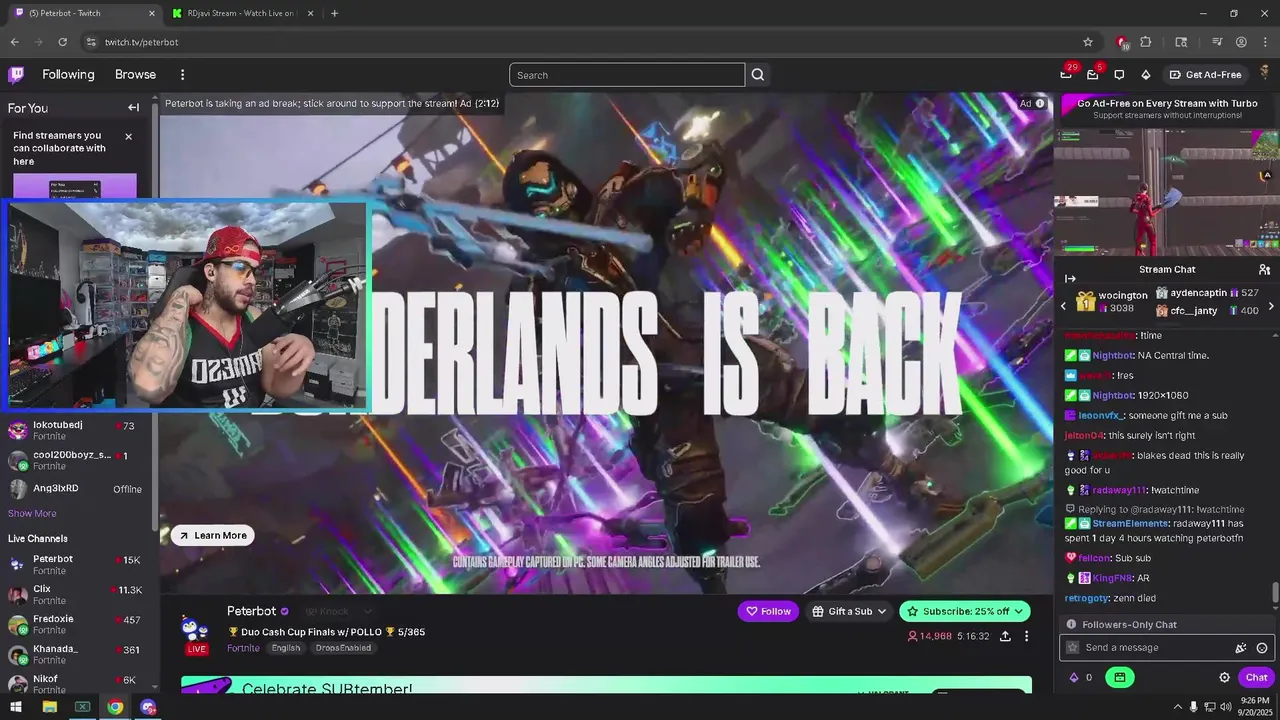This screenshot has width=1280, height=720.
Task: Show hidden system tray icons
Action: (x=1177, y=707)
